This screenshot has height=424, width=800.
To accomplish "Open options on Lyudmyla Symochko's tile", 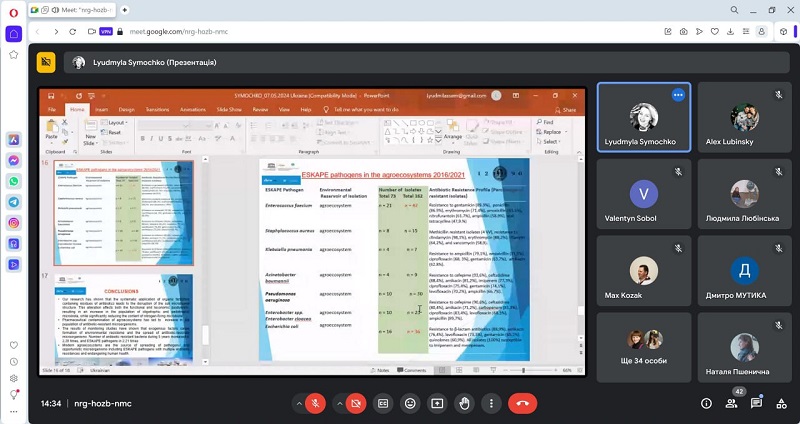I will click(678, 95).
